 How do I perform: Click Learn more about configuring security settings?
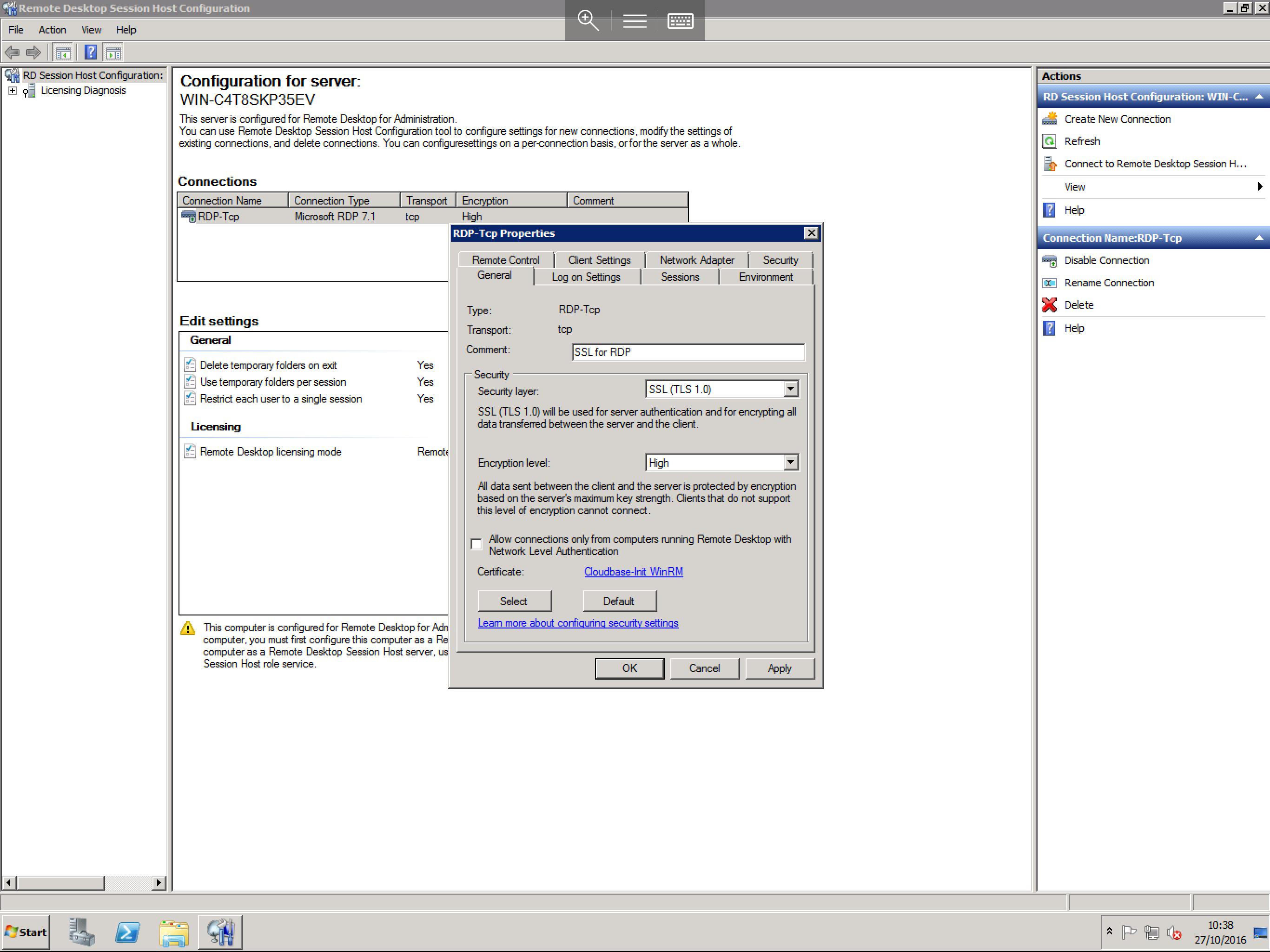[x=578, y=623]
